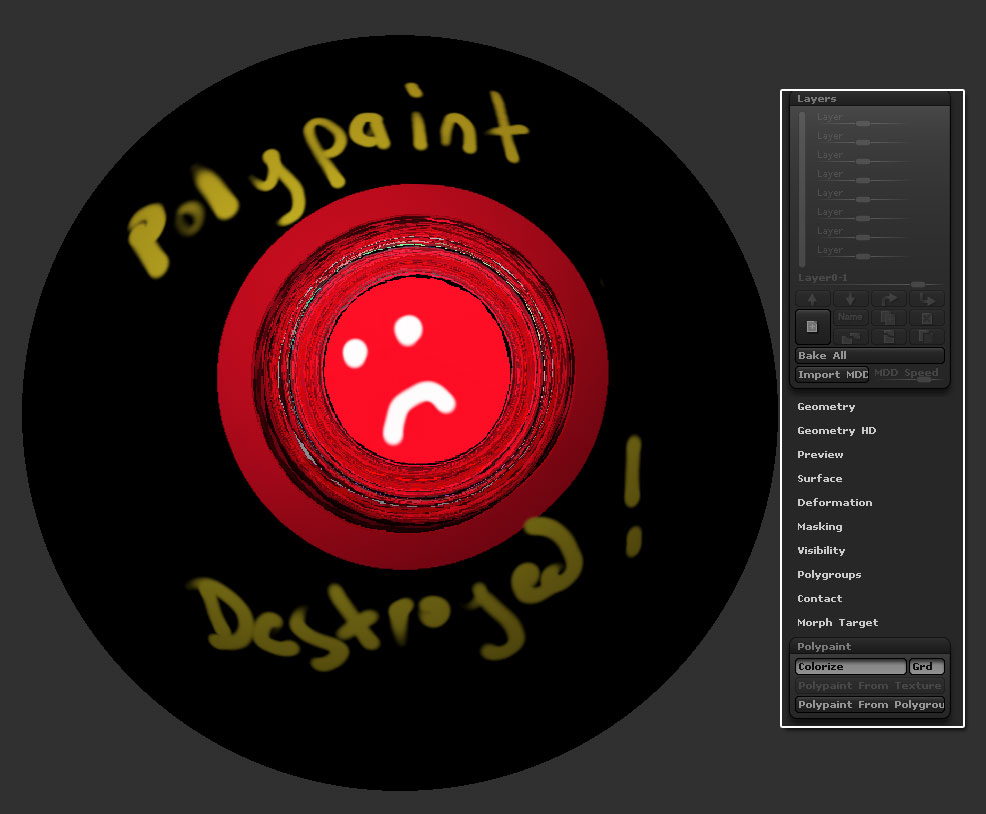Viewport: 986px width, 814px height.
Task: Delete the current layer
Action: (x=927, y=316)
